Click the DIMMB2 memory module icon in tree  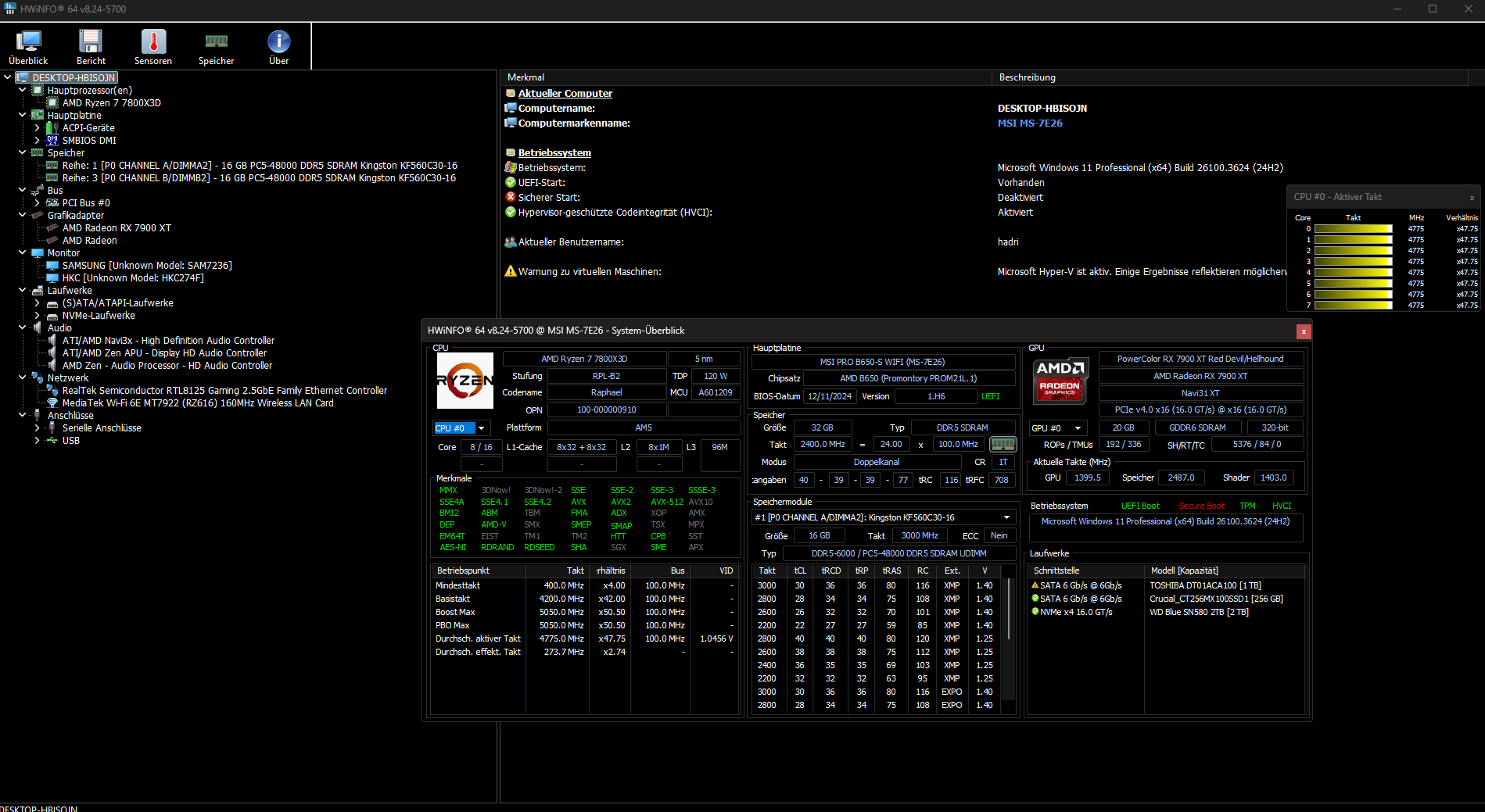click(52, 178)
